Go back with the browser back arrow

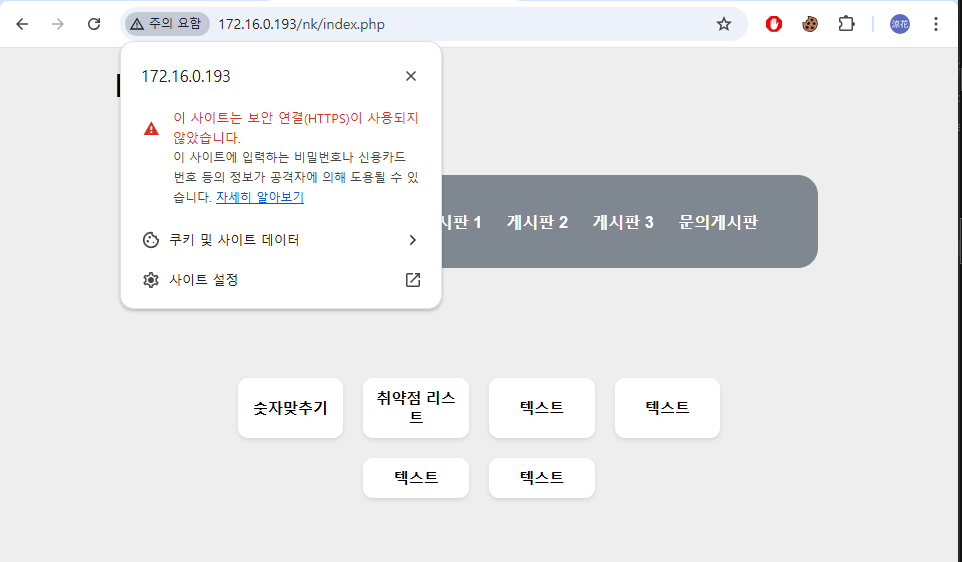[22, 24]
